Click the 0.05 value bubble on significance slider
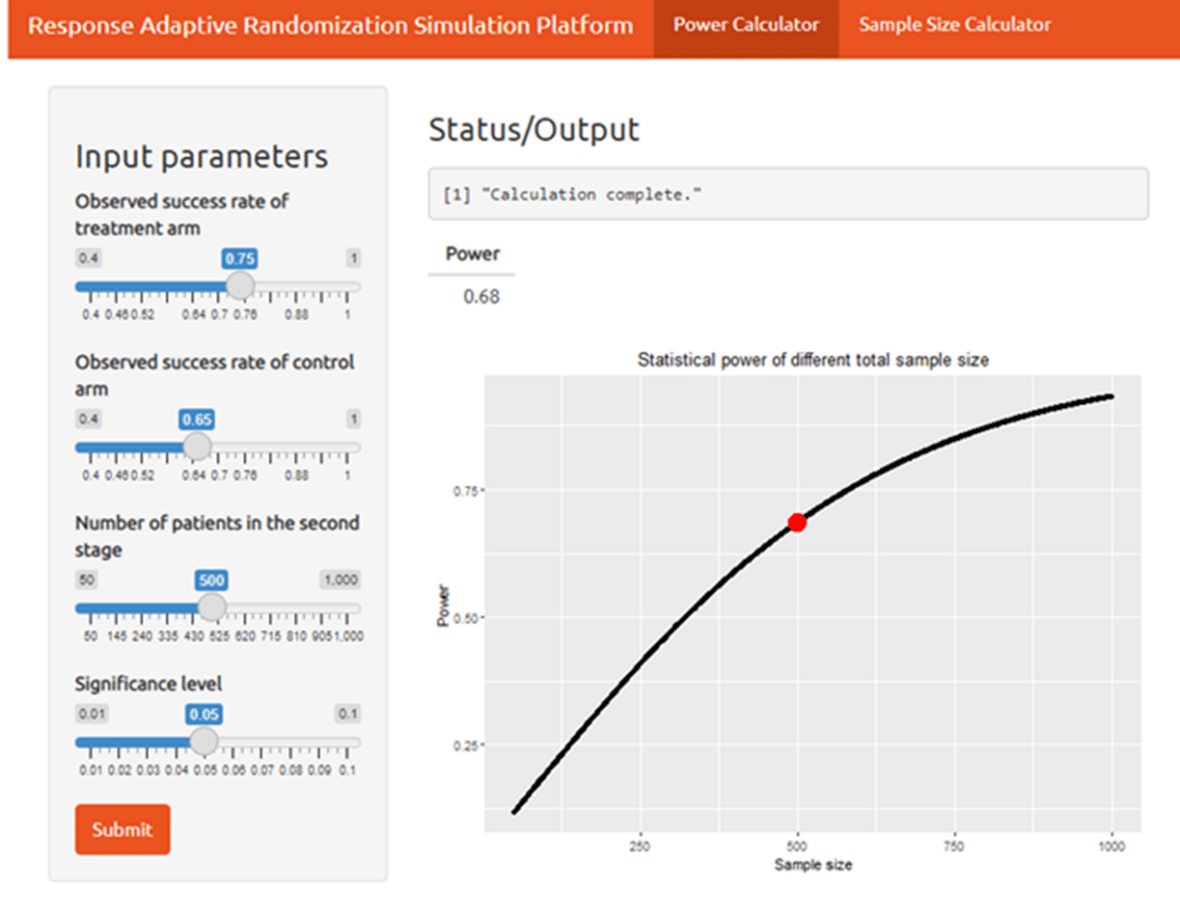This screenshot has width=1180, height=918. (204, 714)
